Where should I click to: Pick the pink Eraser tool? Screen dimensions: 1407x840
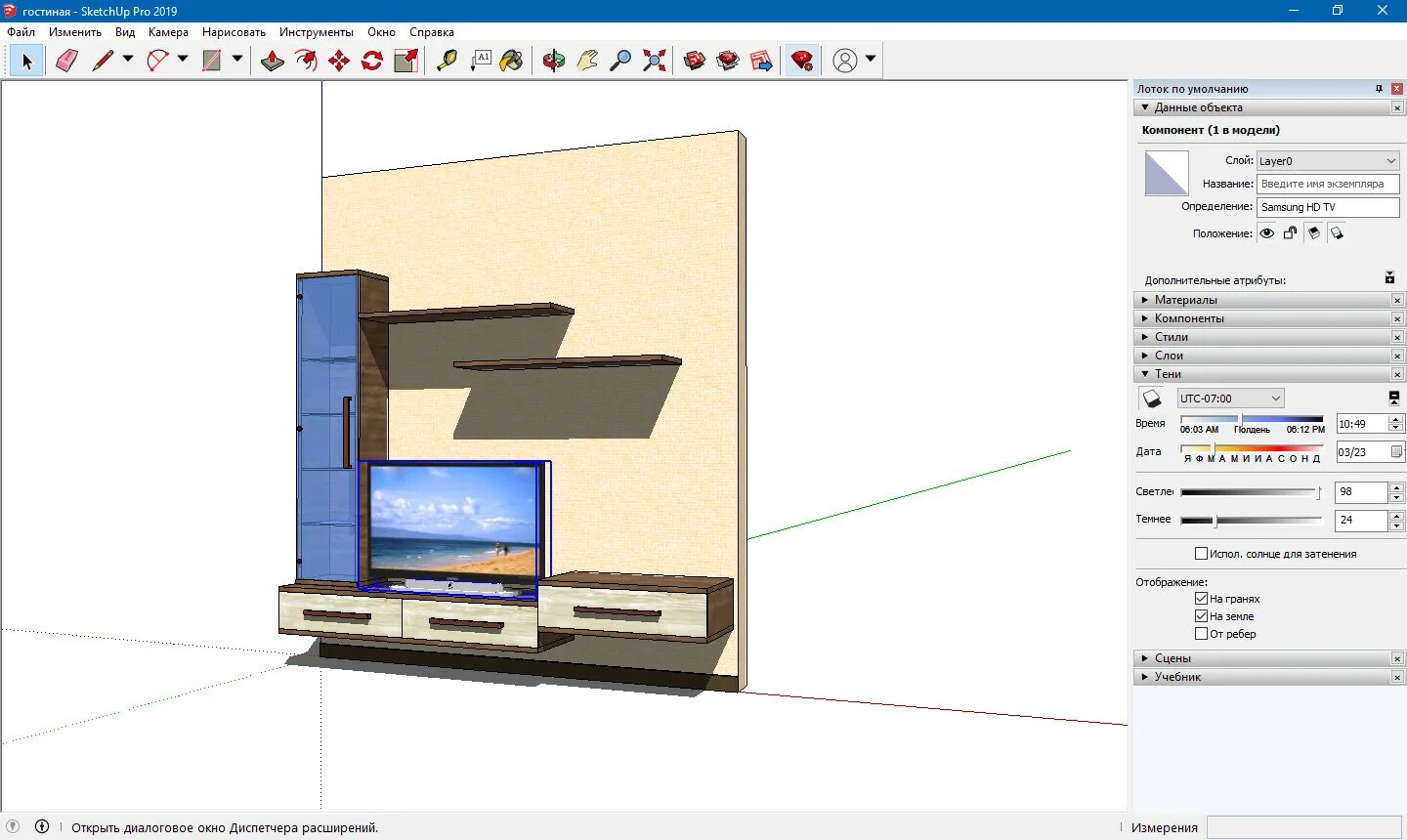tap(66, 61)
